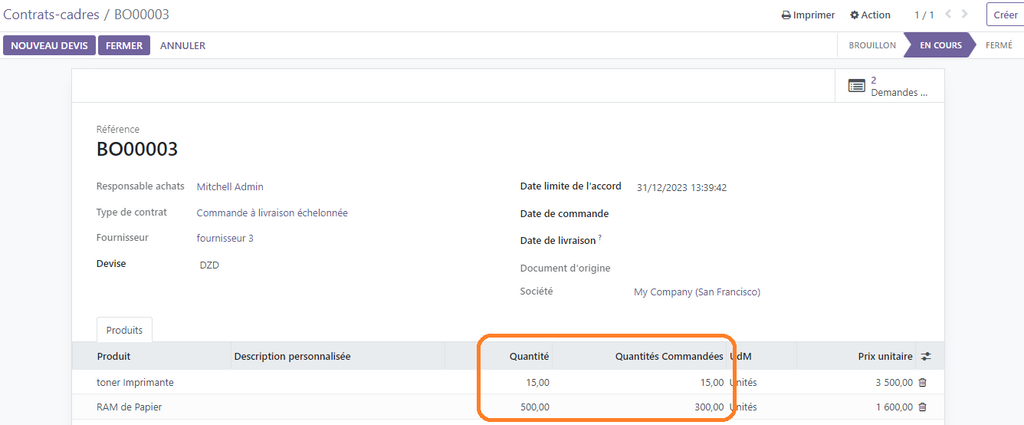
Task: Sort by the Quantité column header
Action: click(x=529, y=356)
